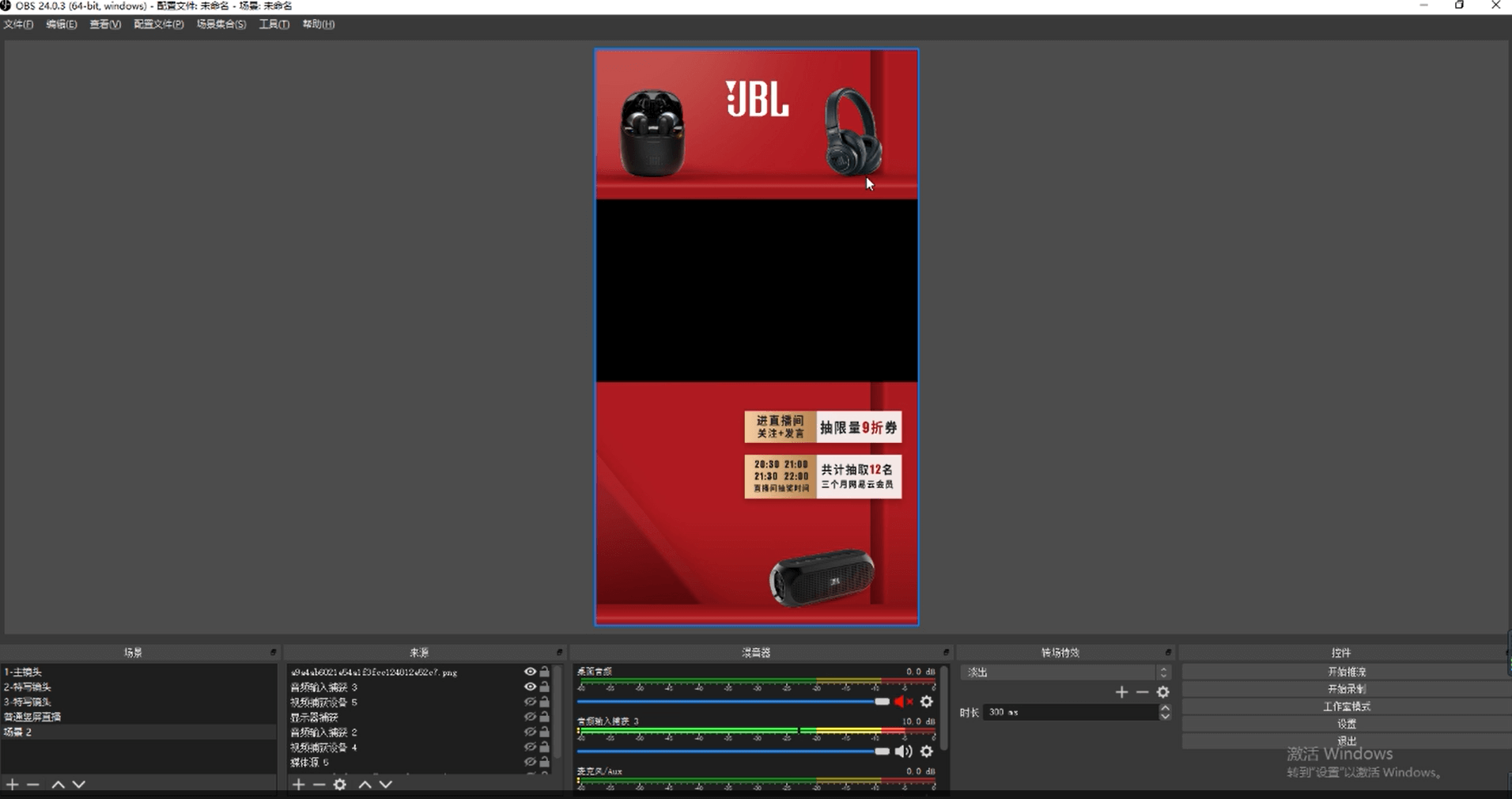1512x799 pixels.
Task: Move scene up with arrow icon
Action: 58,784
